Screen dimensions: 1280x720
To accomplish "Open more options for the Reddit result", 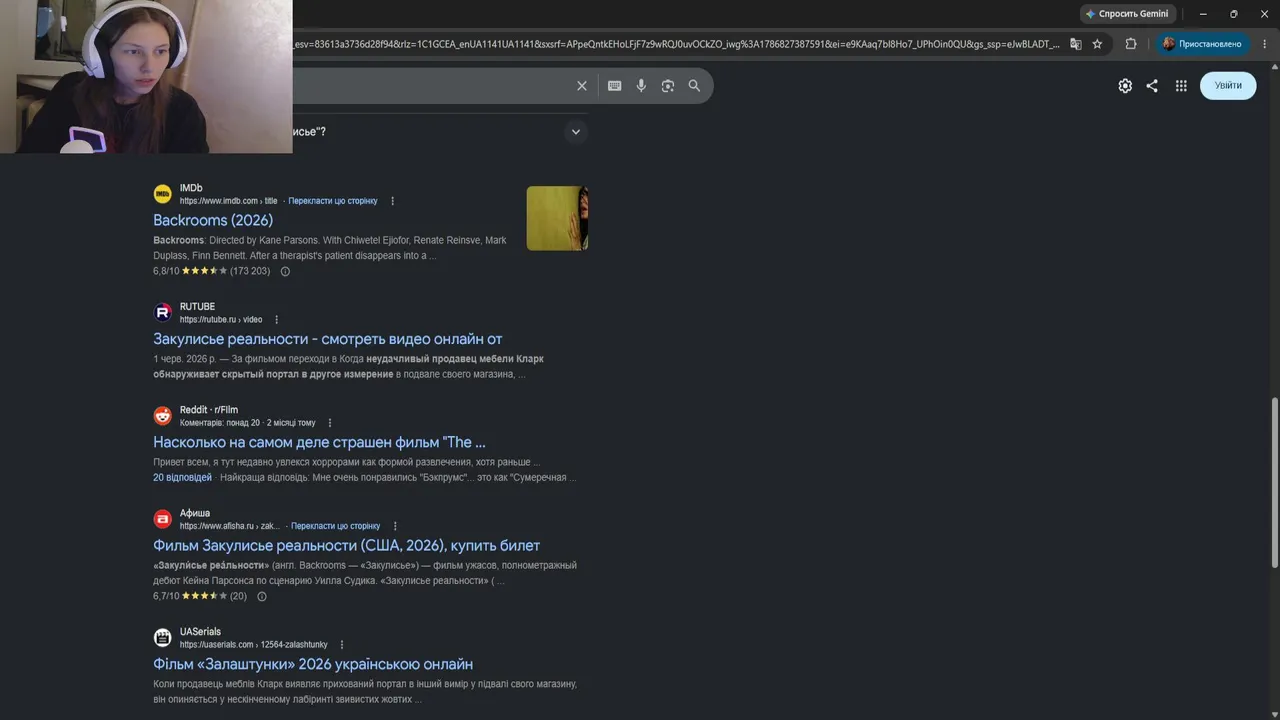I will 330,423.
